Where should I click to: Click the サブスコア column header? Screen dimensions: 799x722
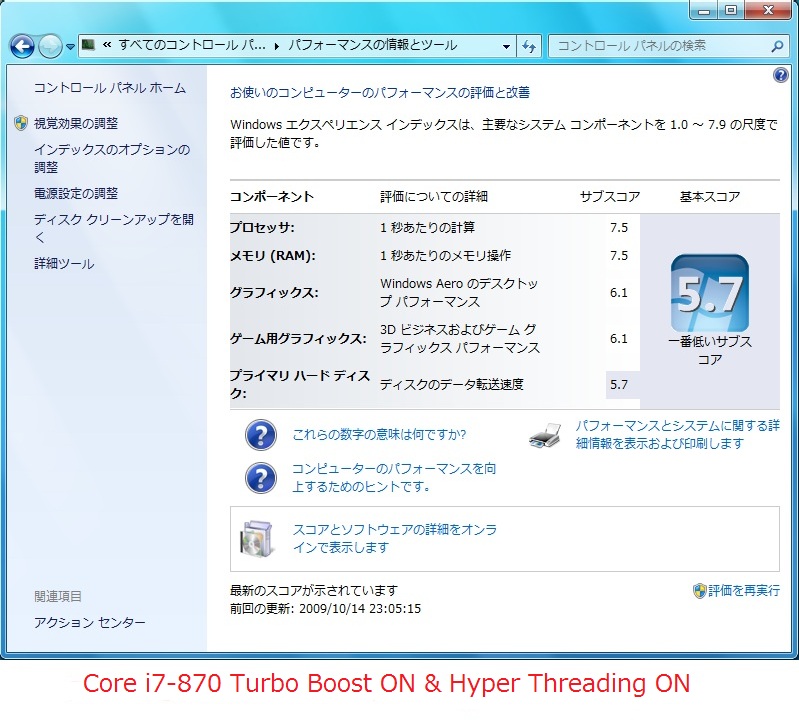tap(610, 197)
